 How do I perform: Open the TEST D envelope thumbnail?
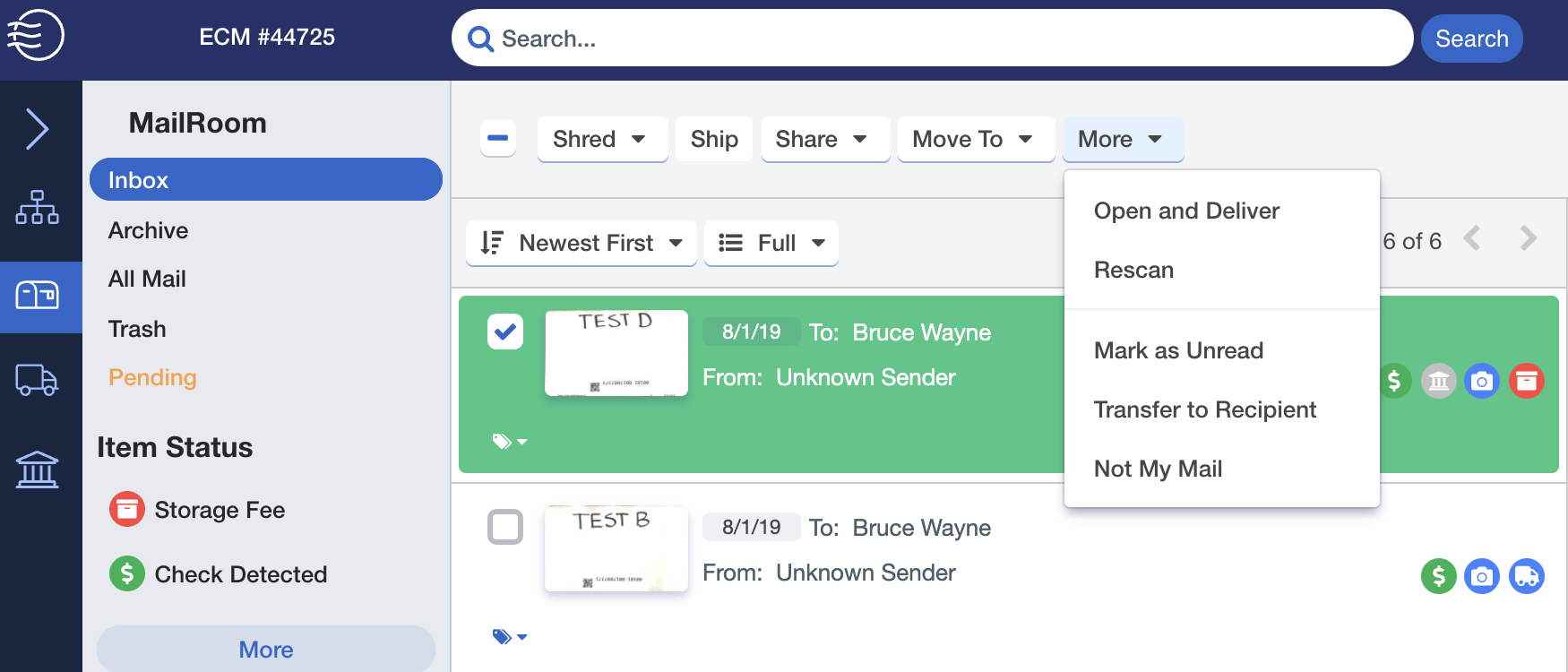coord(616,353)
